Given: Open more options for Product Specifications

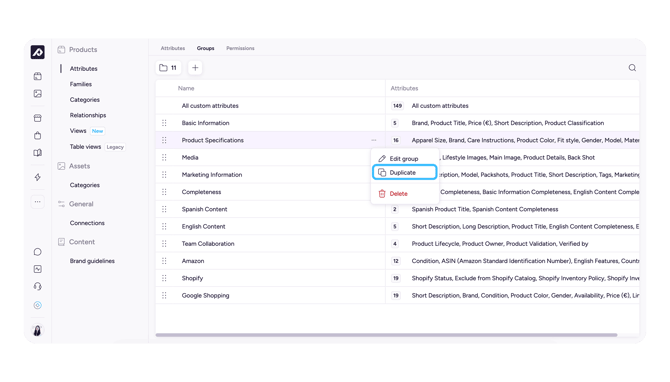Looking at the screenshot, I should click(374, 140).
